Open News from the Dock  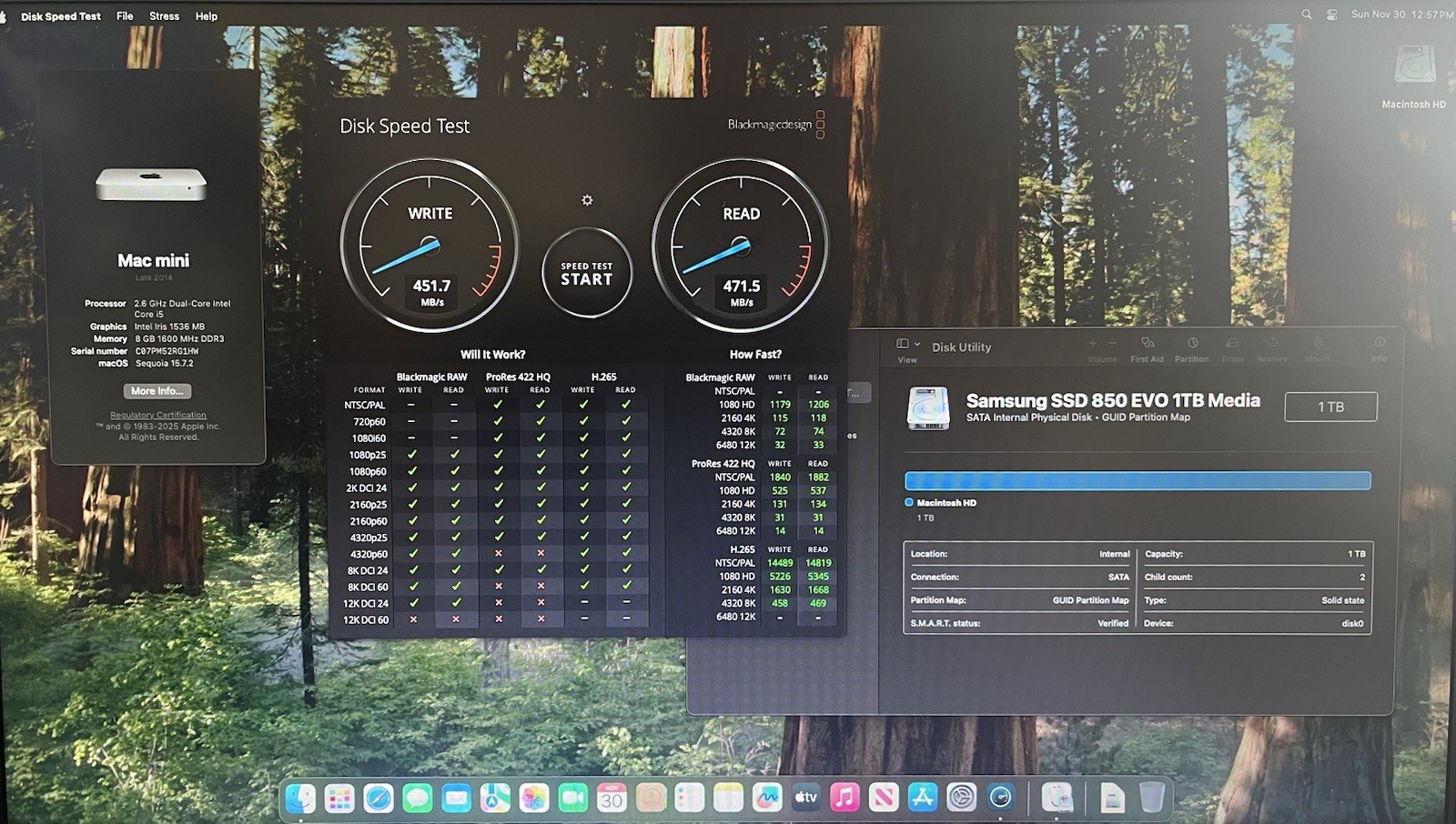coord(884,799)
